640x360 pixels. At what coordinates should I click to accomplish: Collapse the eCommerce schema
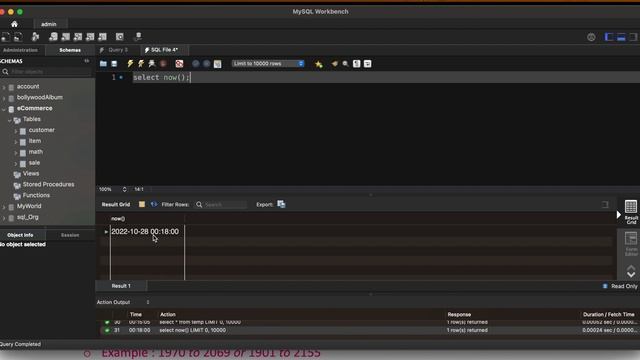click(x=4, y=109)
